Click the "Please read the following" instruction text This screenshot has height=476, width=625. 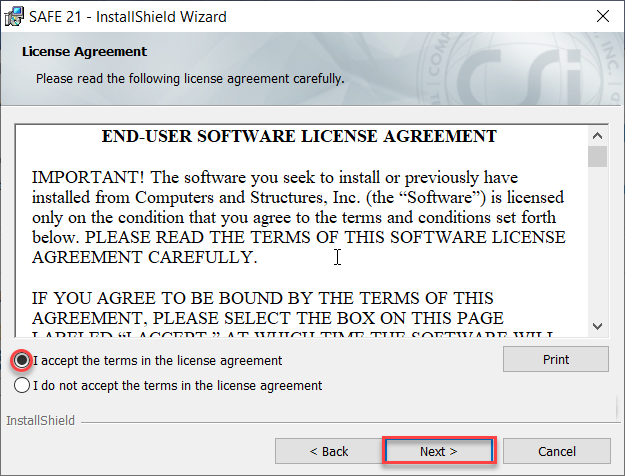coord(190,78)
